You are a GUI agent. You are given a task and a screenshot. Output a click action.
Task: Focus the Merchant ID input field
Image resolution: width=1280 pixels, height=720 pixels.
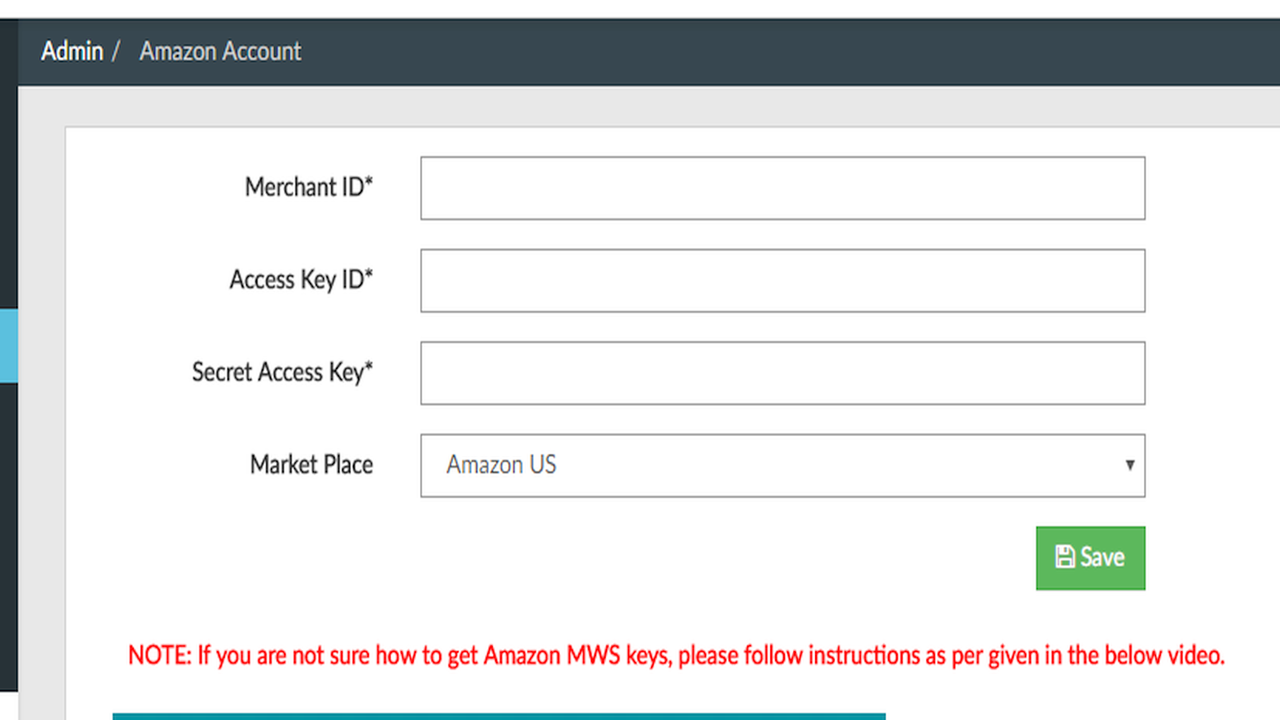point(782,188)
